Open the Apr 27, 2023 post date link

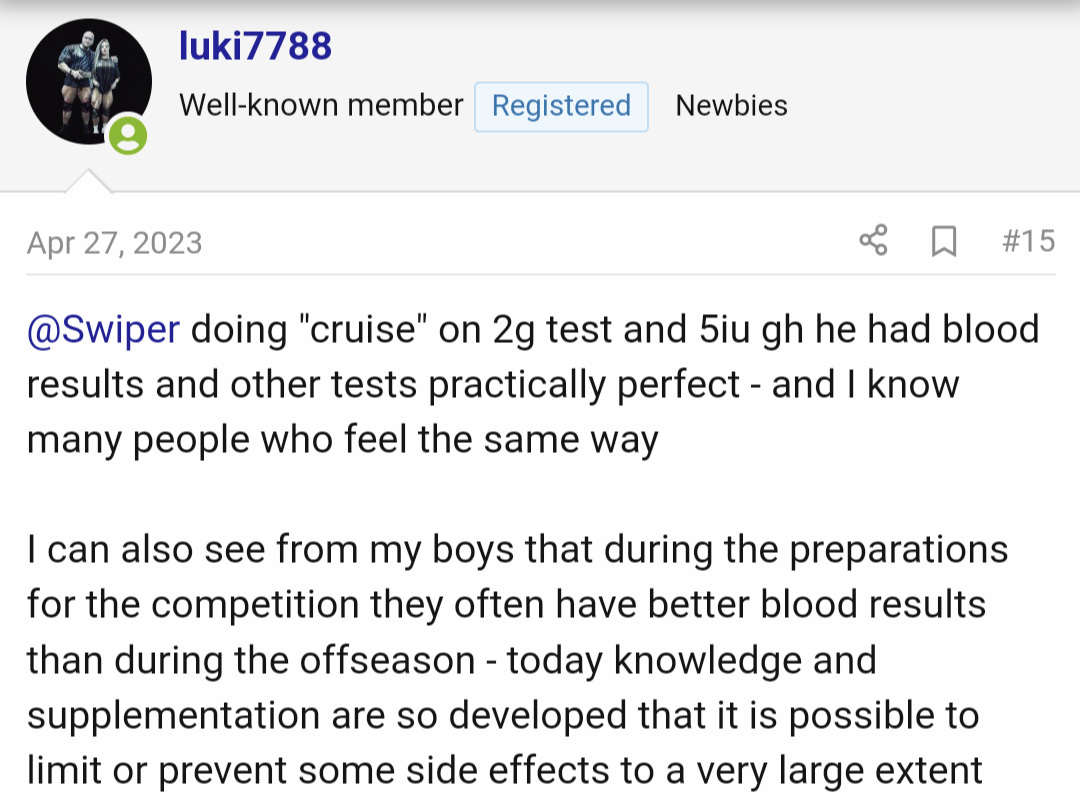coord(115,243)
